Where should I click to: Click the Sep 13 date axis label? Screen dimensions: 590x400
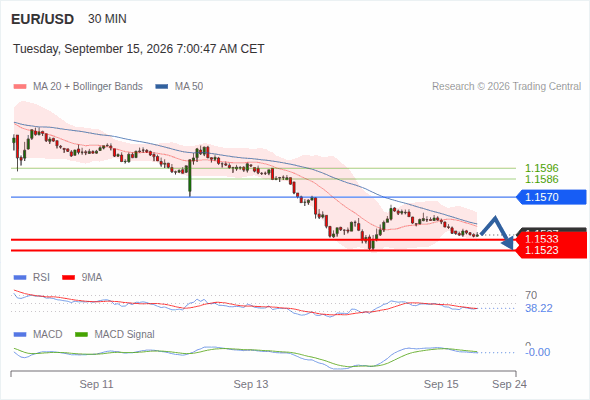click(251, 385)
